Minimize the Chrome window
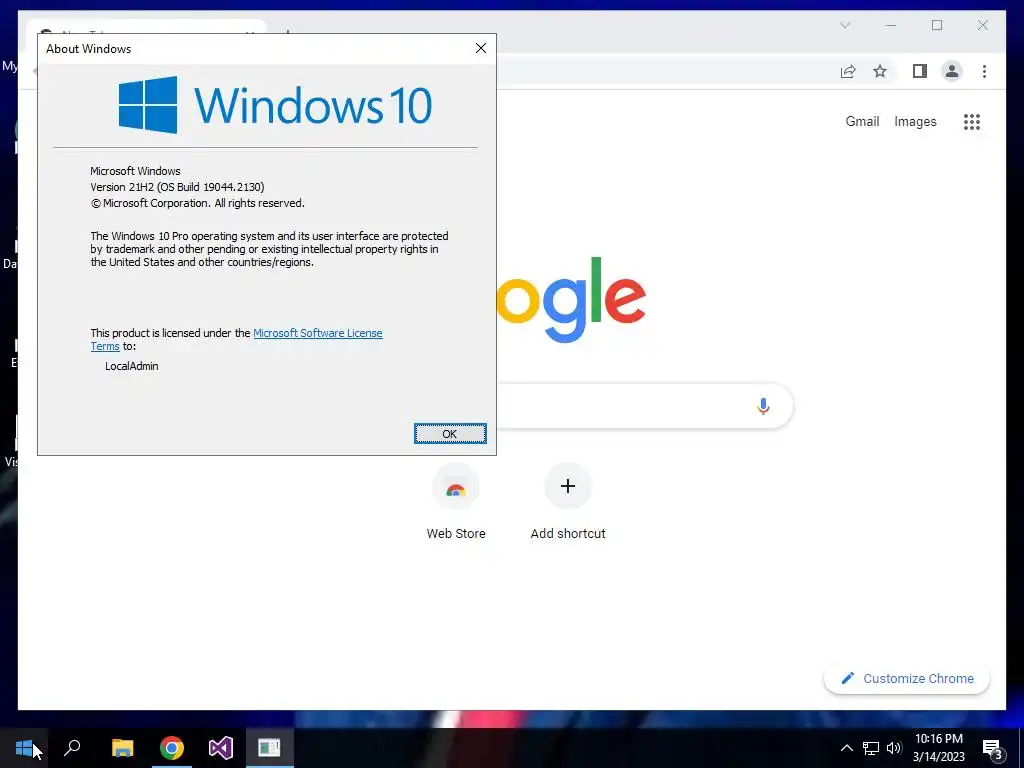Image resolution: width=1024 pixels, height=768 pixels. tap(891, 25)
